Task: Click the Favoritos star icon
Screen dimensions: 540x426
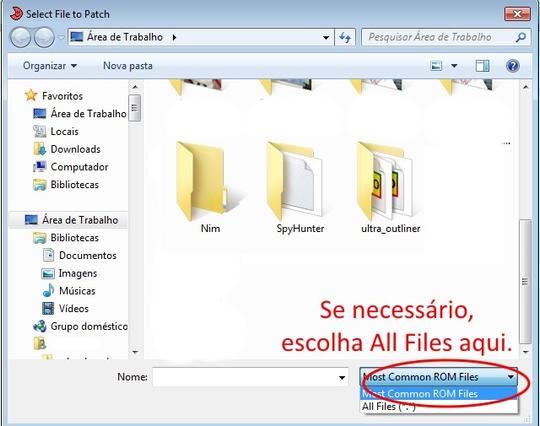Action: coord(31,95)
